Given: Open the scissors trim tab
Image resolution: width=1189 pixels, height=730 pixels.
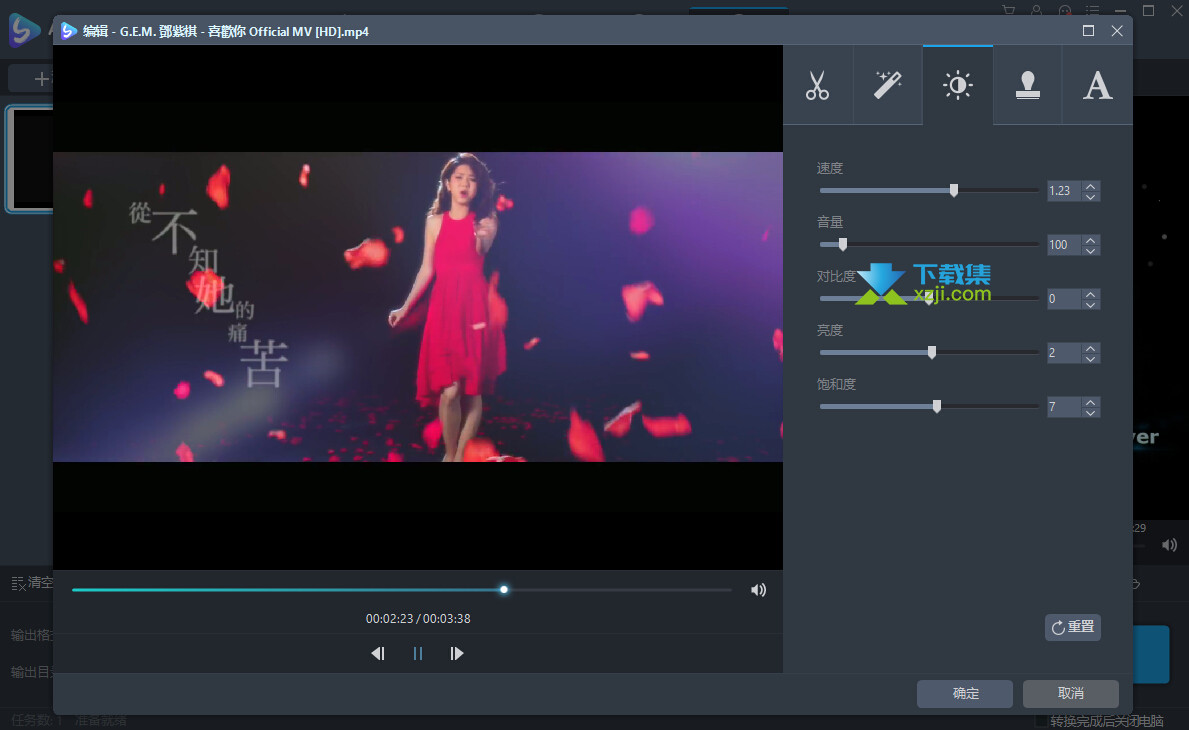Looking at the screenshot, I should [x=817, y=85].
